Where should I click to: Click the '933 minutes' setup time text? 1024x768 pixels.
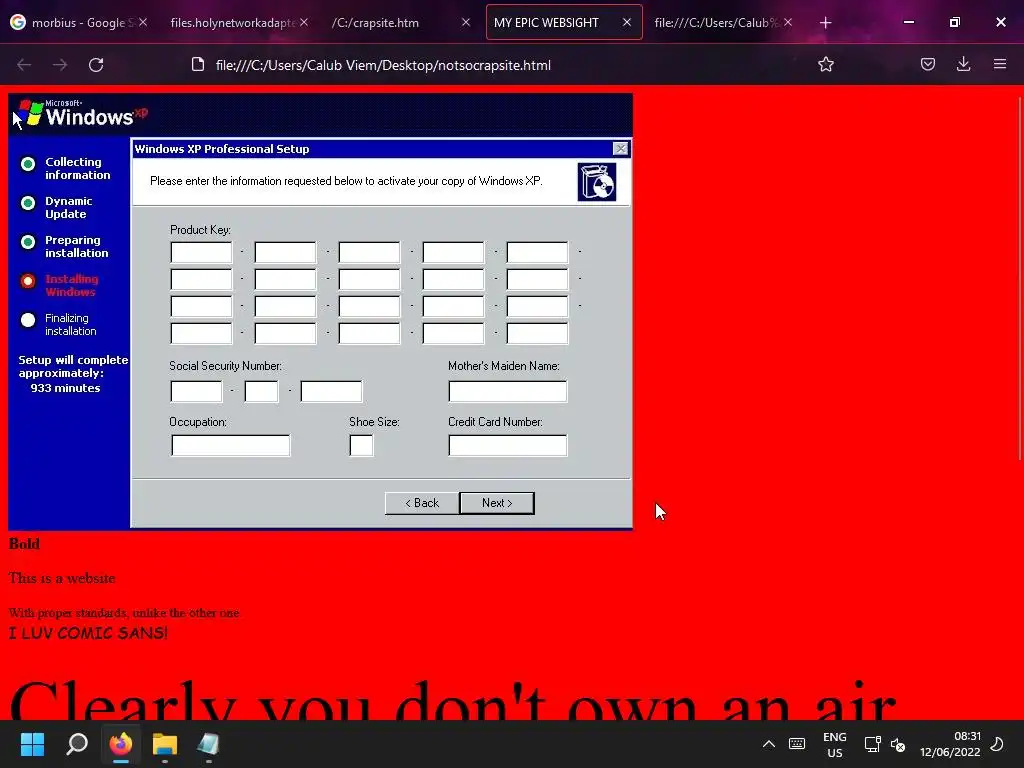65,388
